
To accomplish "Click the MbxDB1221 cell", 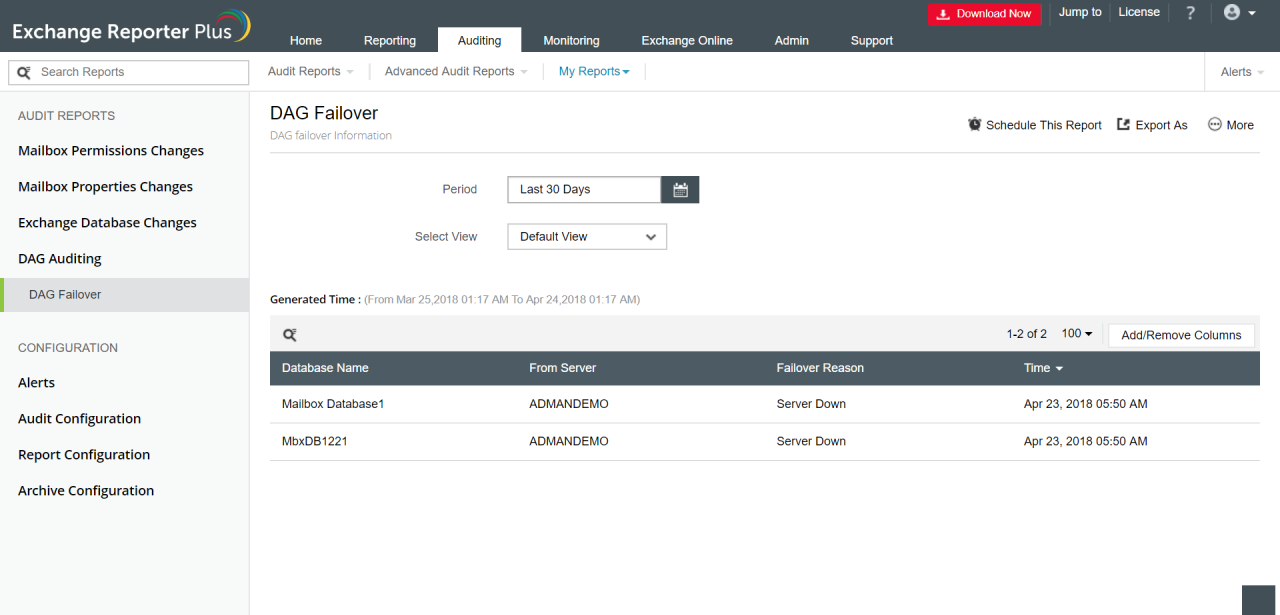I will [314, 441].
